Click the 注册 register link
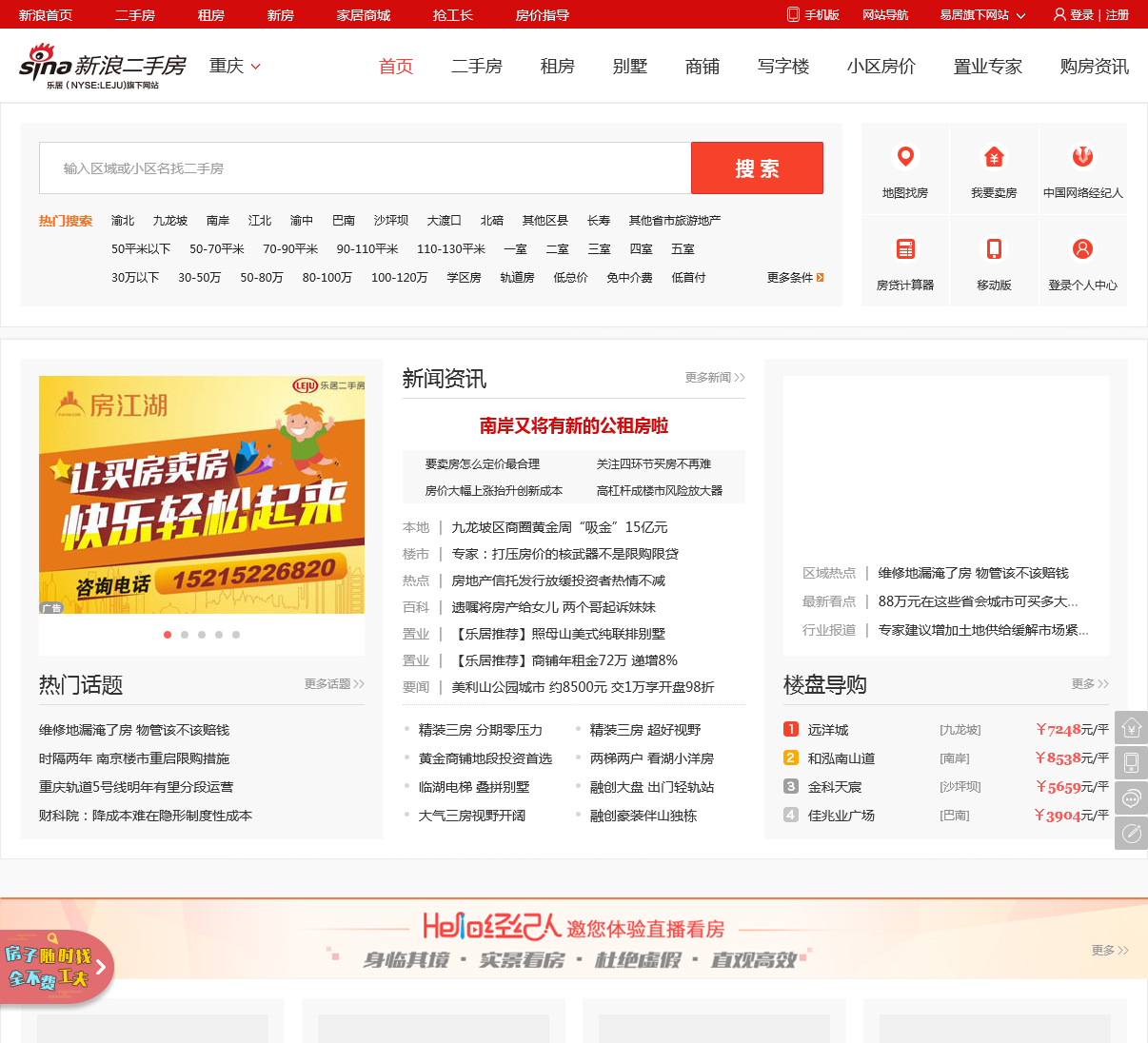1148x1043 pixels. pyautogui.click(x=1117, y=14)
